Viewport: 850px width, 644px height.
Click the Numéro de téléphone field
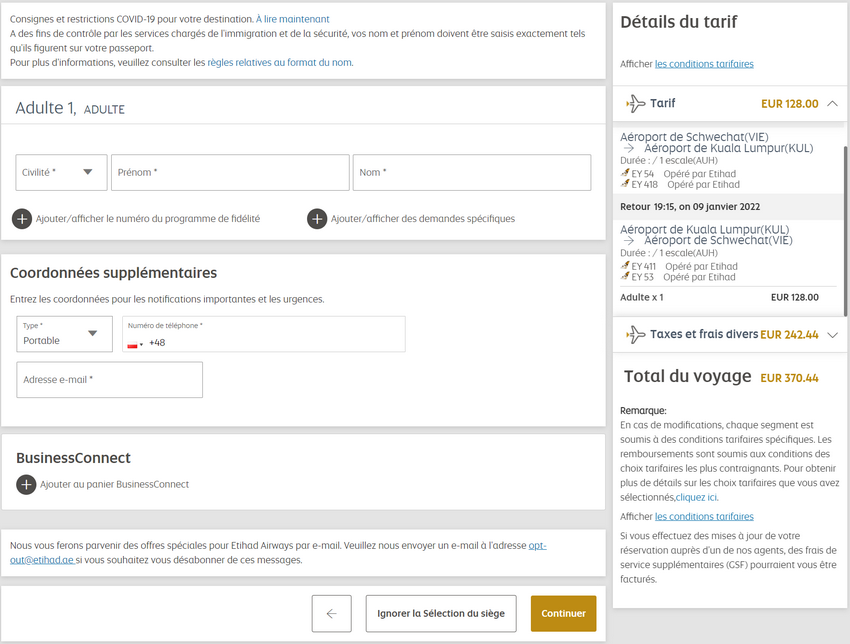coord(264,334)
